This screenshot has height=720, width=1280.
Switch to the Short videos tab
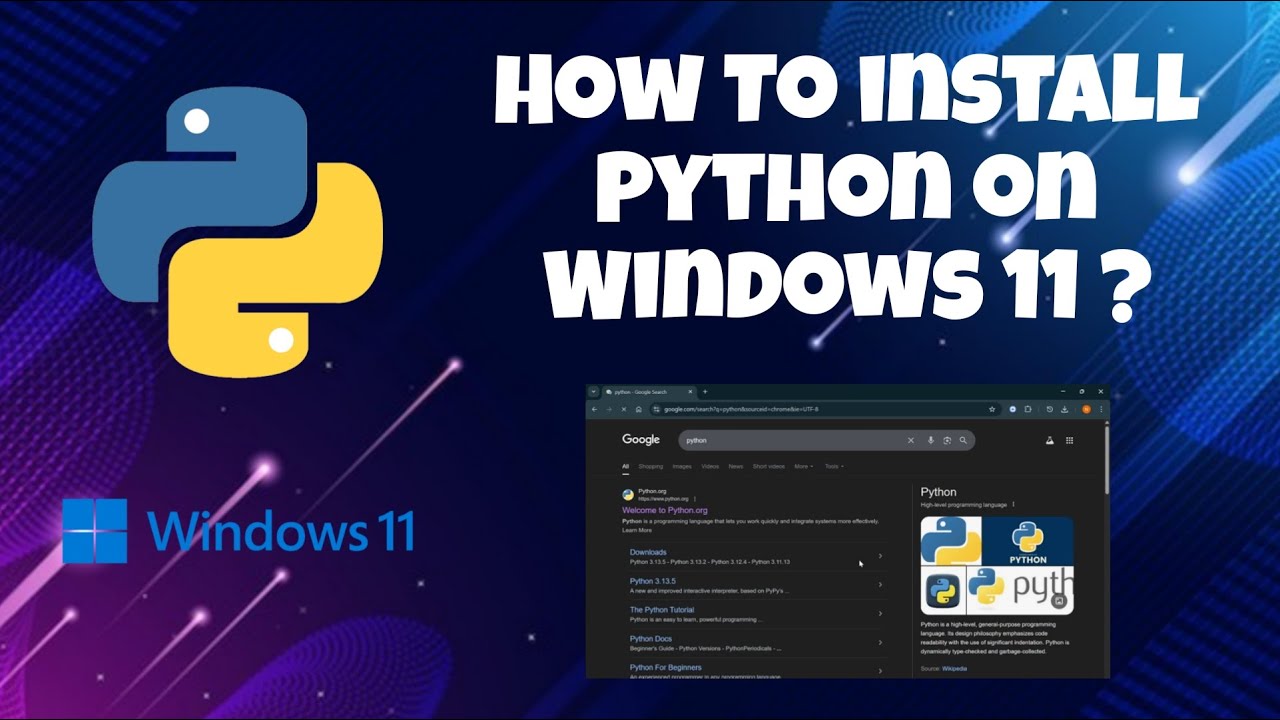tap(768, 466)
